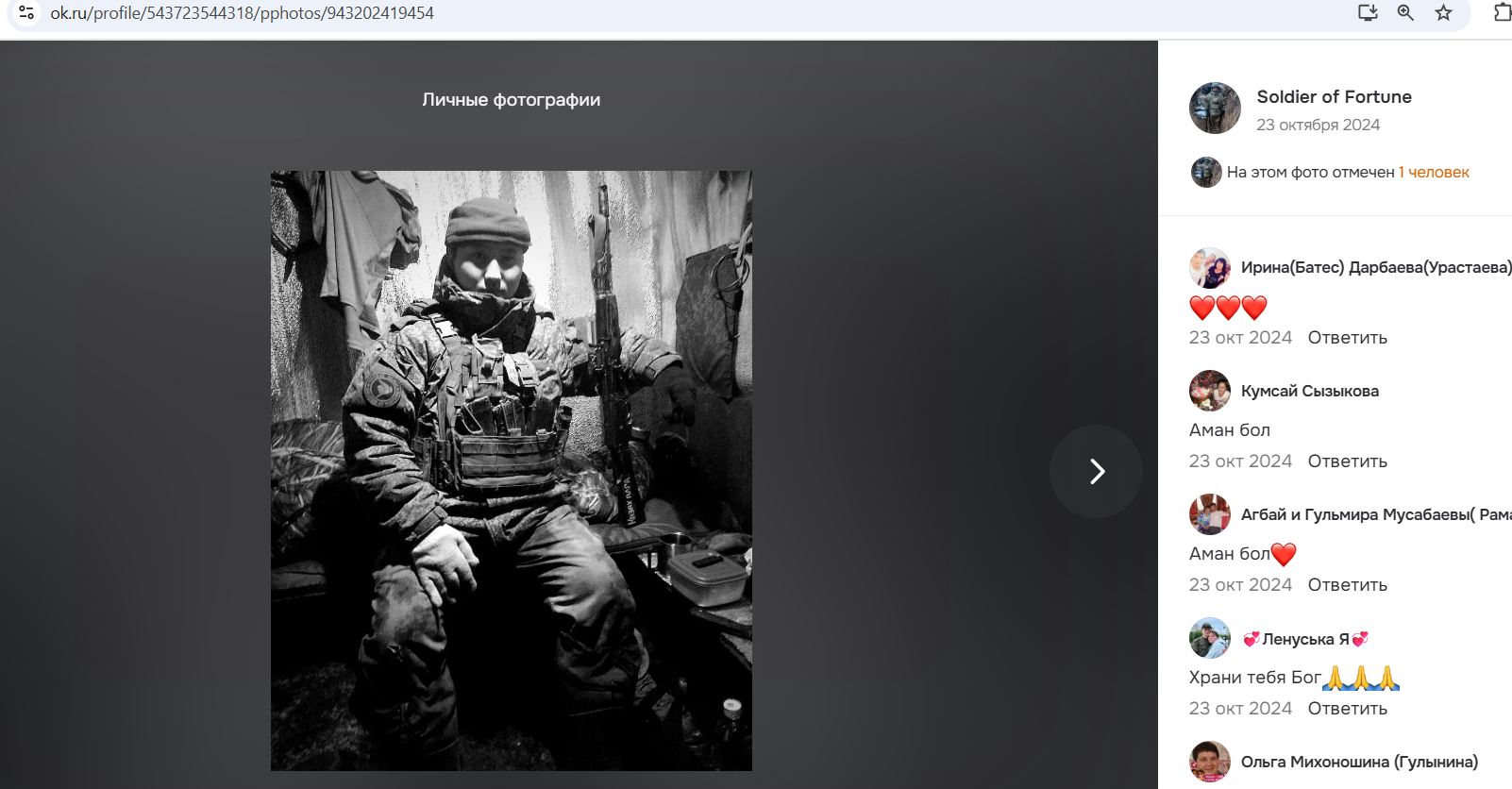Open Агбай и Гульмира Мусабаевы avatar
This screenshot has width=1512, height=789.
[1210, 514]
